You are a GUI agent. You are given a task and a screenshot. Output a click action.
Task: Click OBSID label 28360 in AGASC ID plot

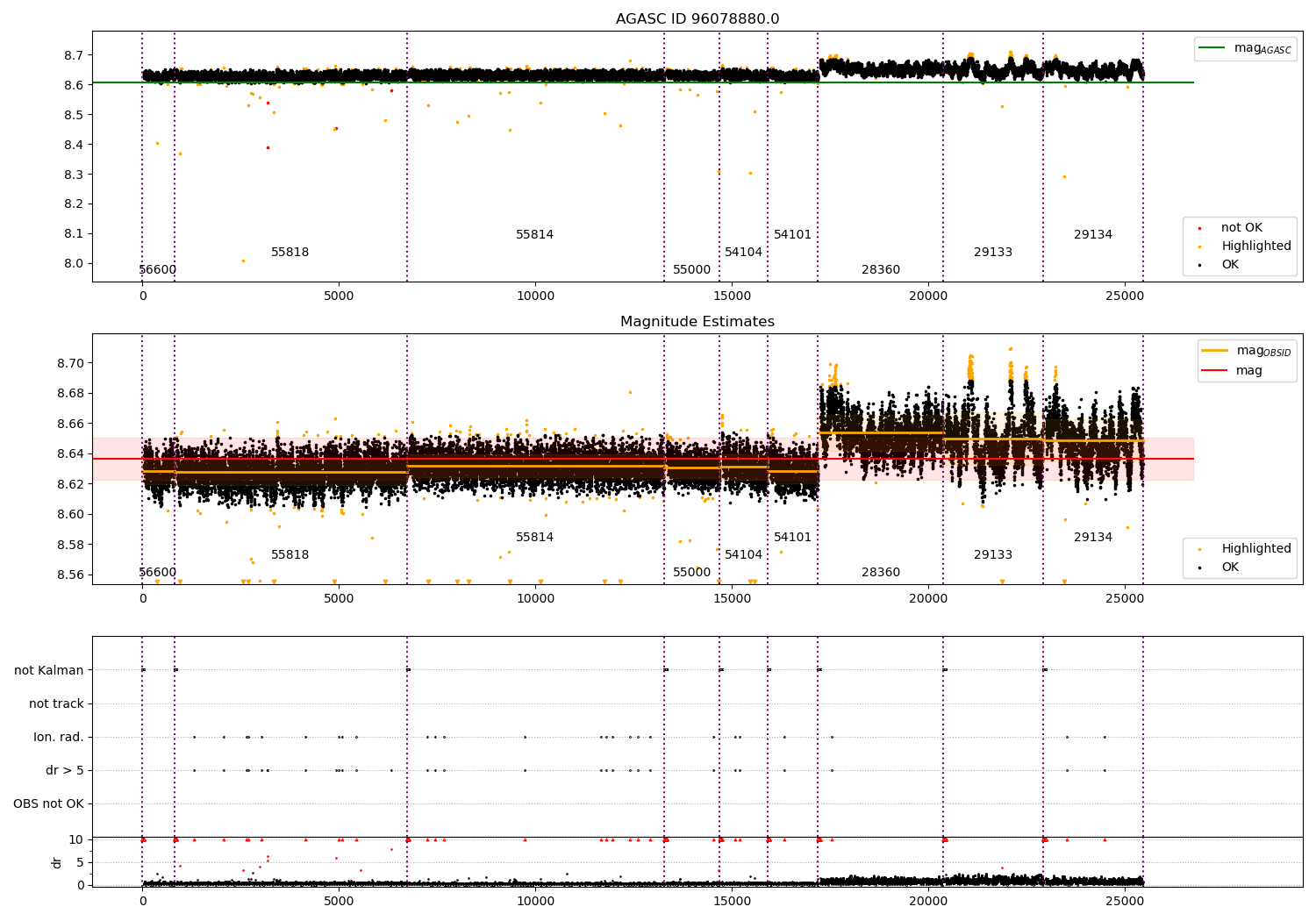(881, 269)
